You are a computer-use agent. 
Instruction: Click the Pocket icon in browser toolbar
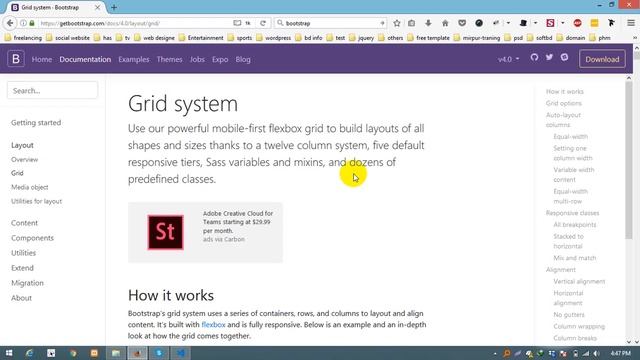click(462, 23)
